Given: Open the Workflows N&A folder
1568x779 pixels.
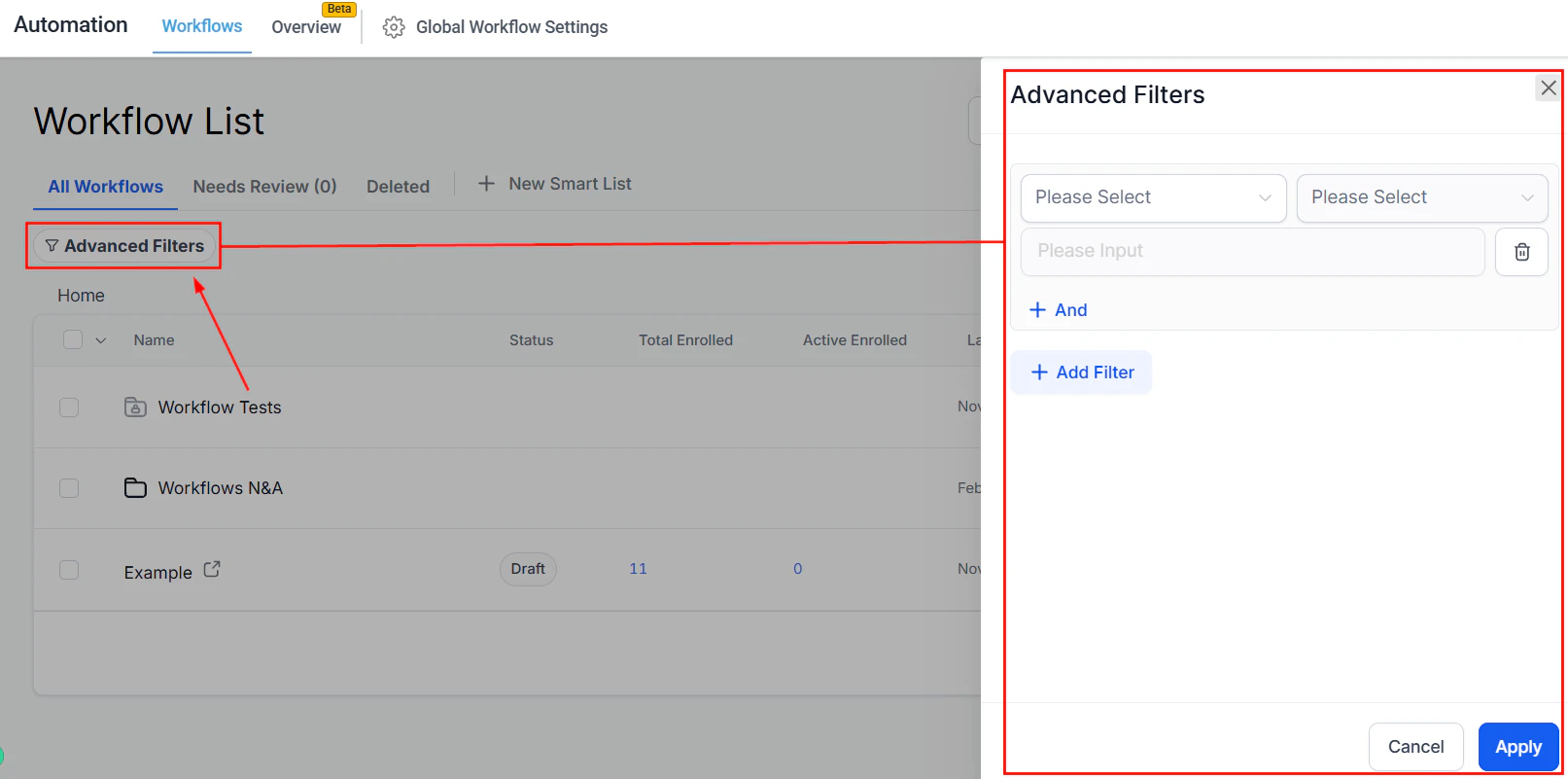Looking at the screenshot, I should pyautogui.click(x=221, y=488).
